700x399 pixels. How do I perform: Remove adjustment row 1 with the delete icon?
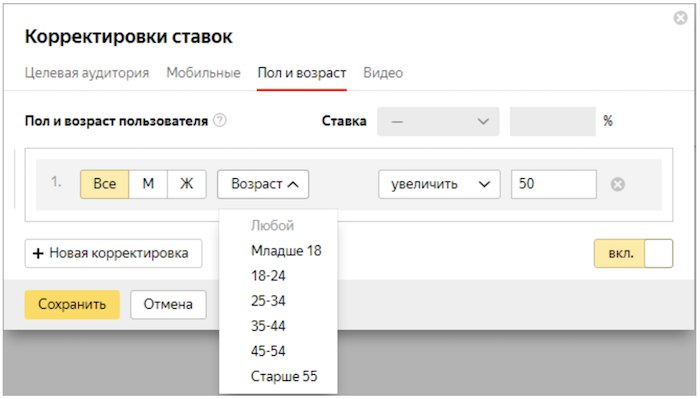coord(618,184)
